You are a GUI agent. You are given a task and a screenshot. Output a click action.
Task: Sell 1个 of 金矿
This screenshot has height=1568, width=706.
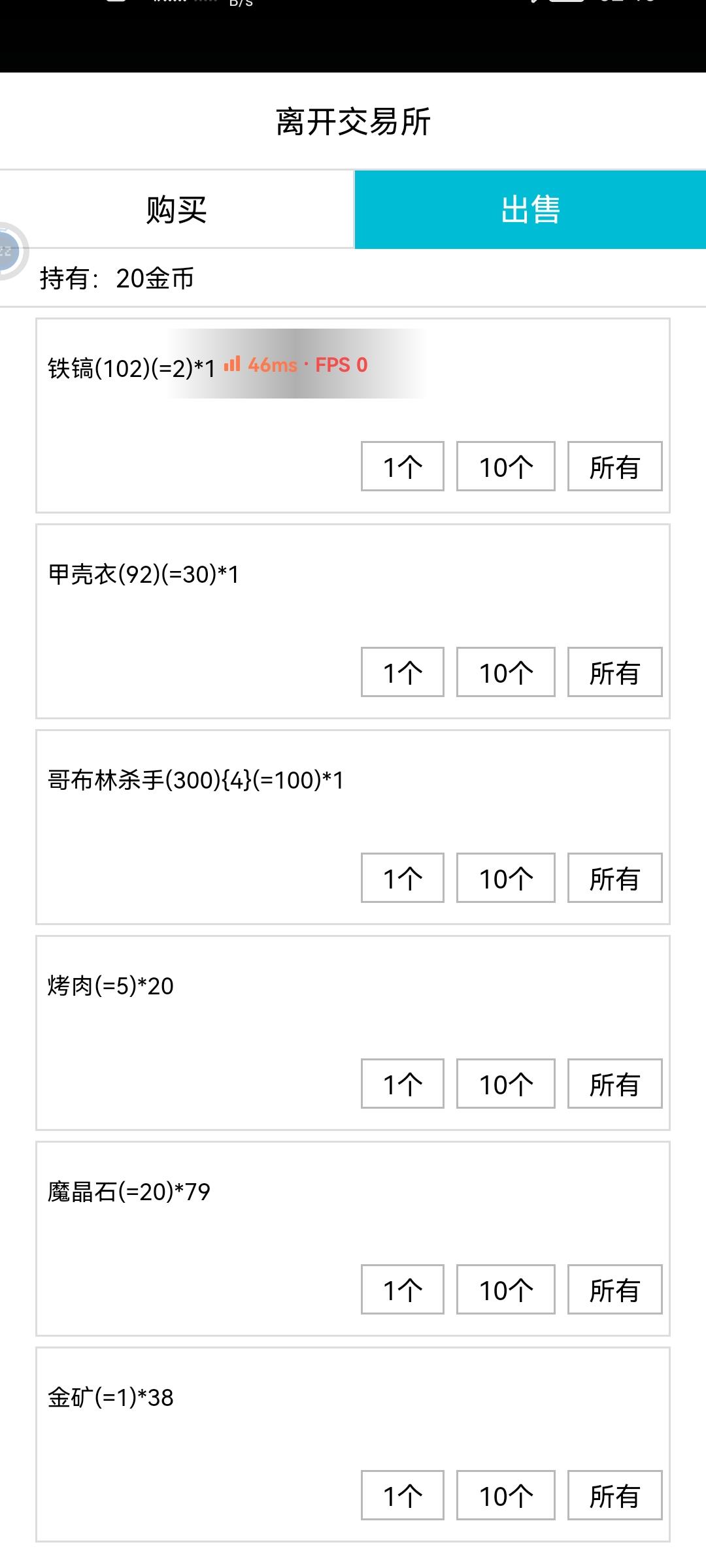point(402,1495)
